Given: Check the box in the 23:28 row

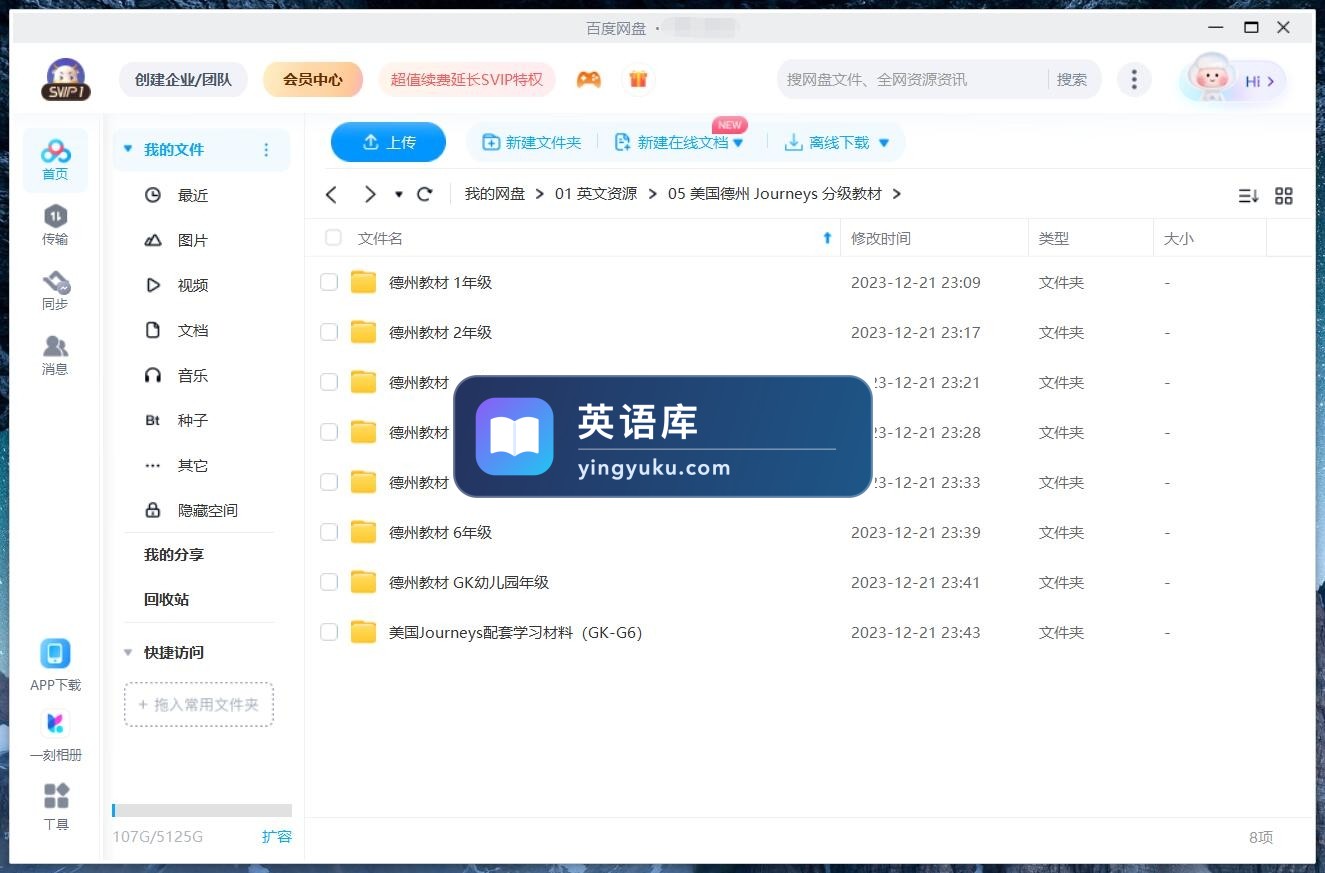Looking at the screenshot, I should point(329,432).
